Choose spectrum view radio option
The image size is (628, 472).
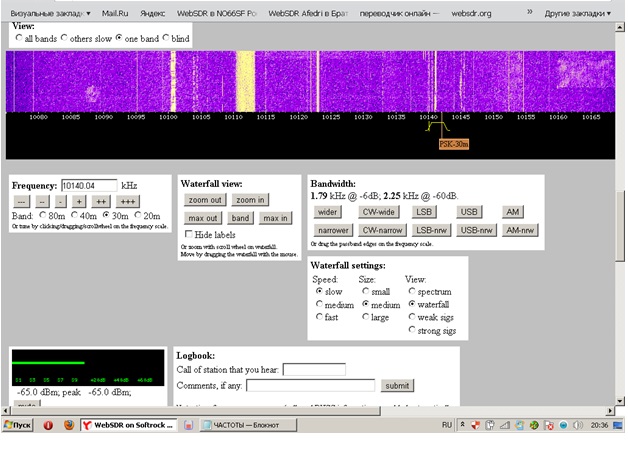[x=411, y=291]
